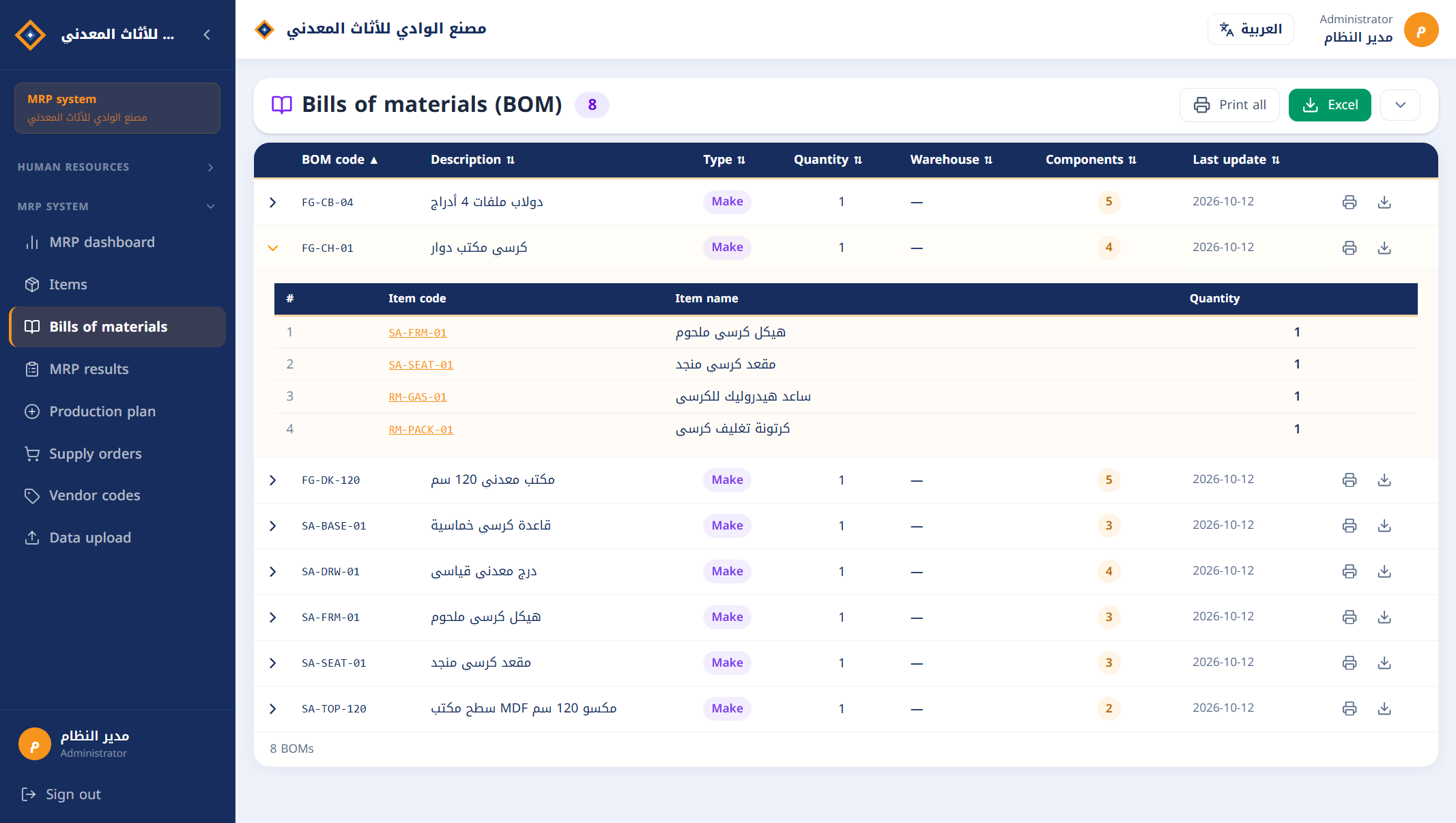Print the SA-BASE-01 BOM row
The height and width of the screenshot is (823, 1456).
[1349, 525]
